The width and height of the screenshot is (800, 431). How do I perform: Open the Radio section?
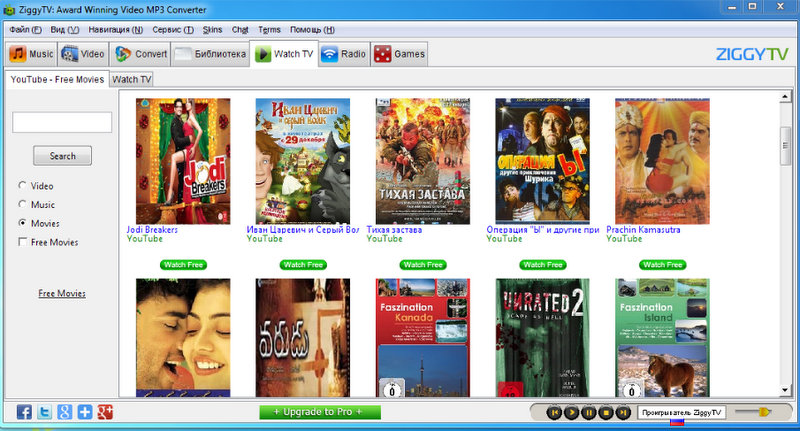coord(344,54)
